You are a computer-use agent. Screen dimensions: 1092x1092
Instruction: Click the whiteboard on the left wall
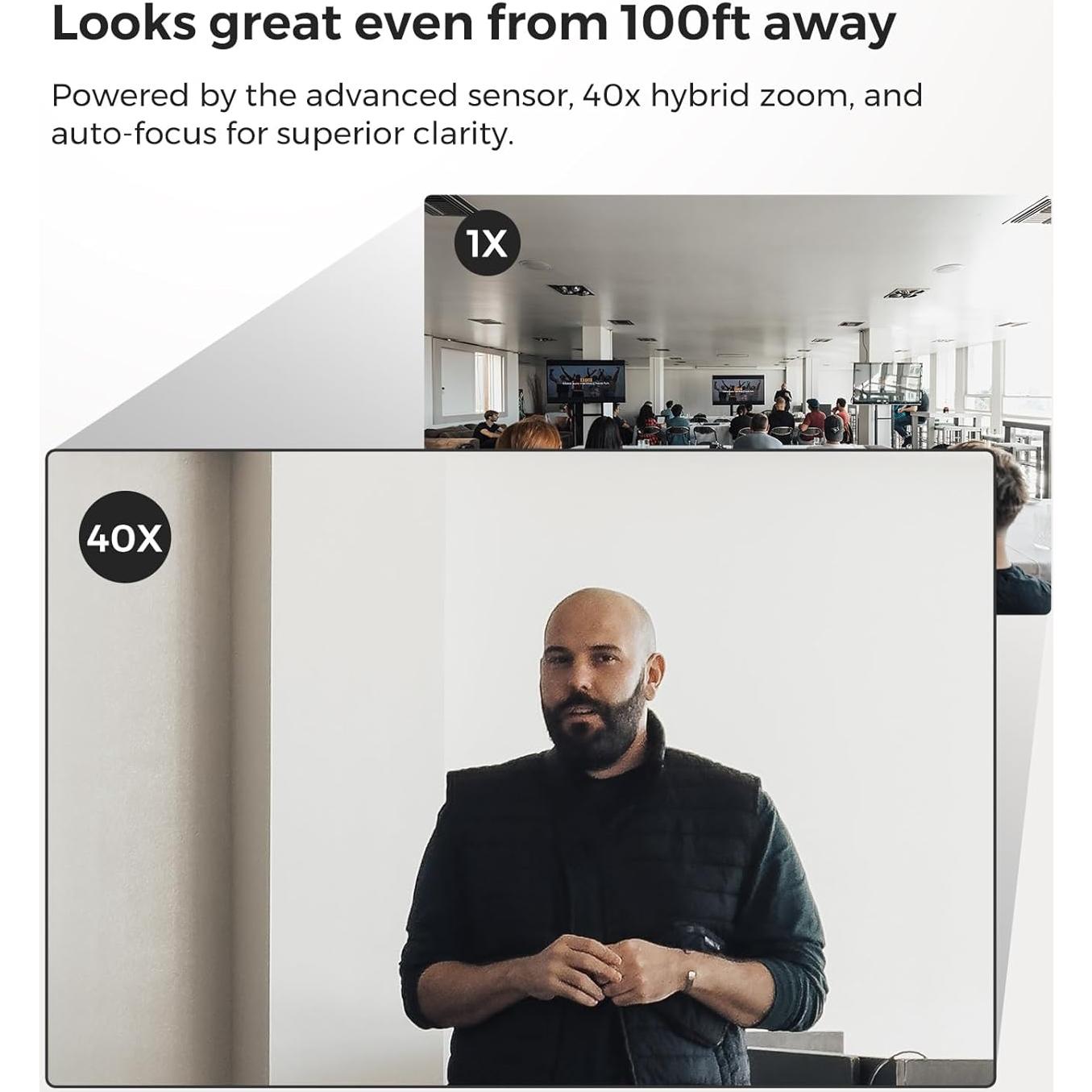(x=457, y=381)
